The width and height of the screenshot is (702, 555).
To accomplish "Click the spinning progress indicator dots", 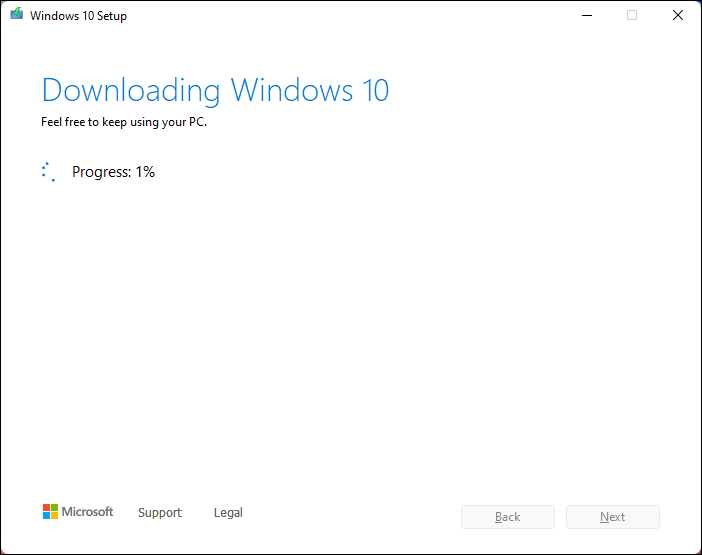I will 48,172.
